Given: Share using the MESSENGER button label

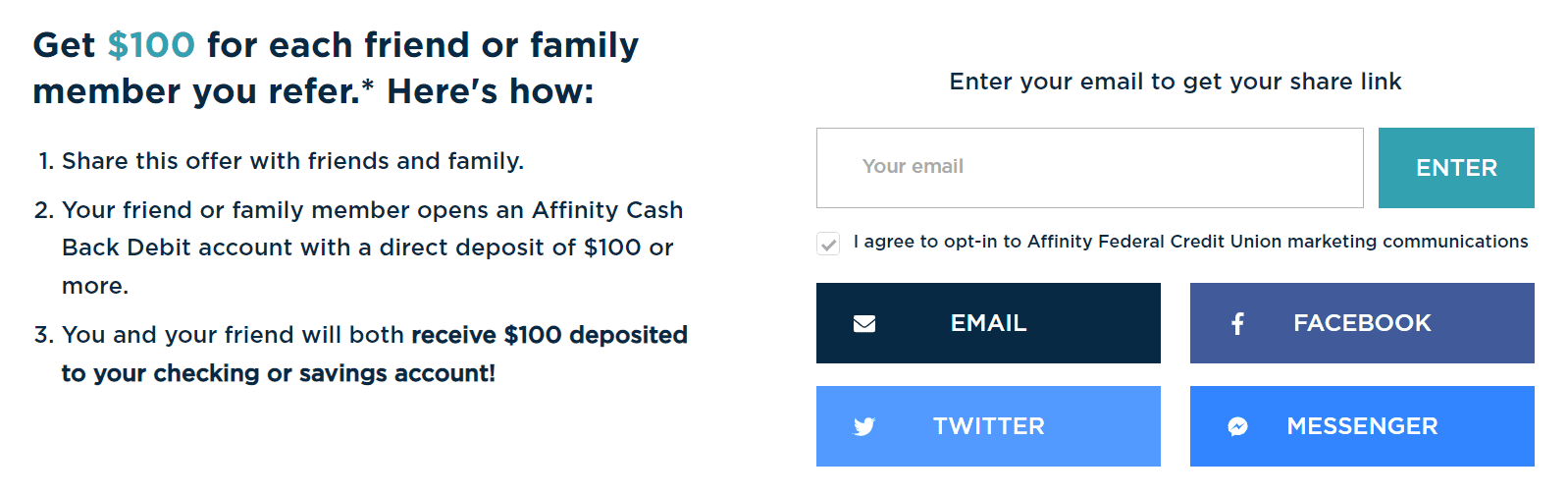Looking at the screenshot, I should pos(1362,426).
